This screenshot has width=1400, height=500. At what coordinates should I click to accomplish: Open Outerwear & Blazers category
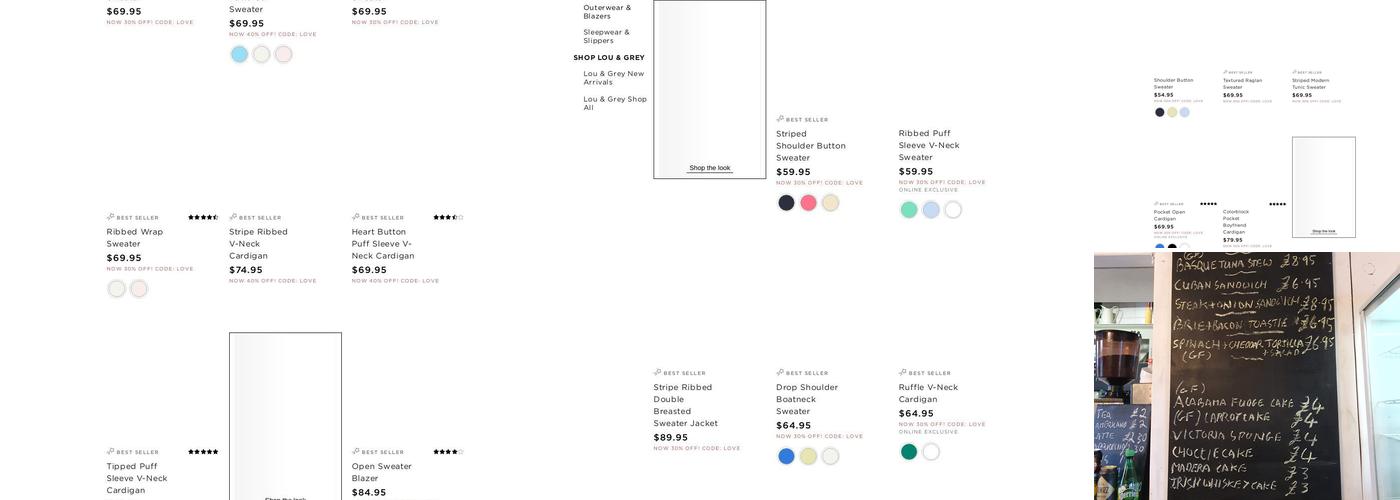(x=607, y=12)
